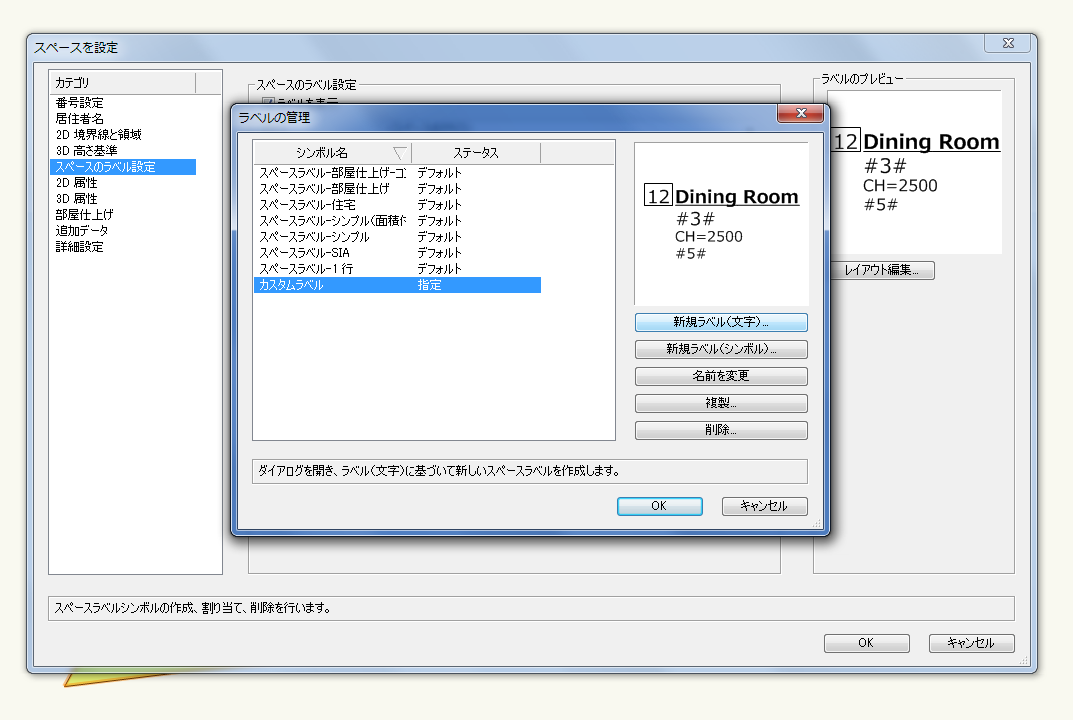This screenshot has height=720, width=1073.
Task: Choose 部屋仕上げ in the category list
Action: pos(84,215)
